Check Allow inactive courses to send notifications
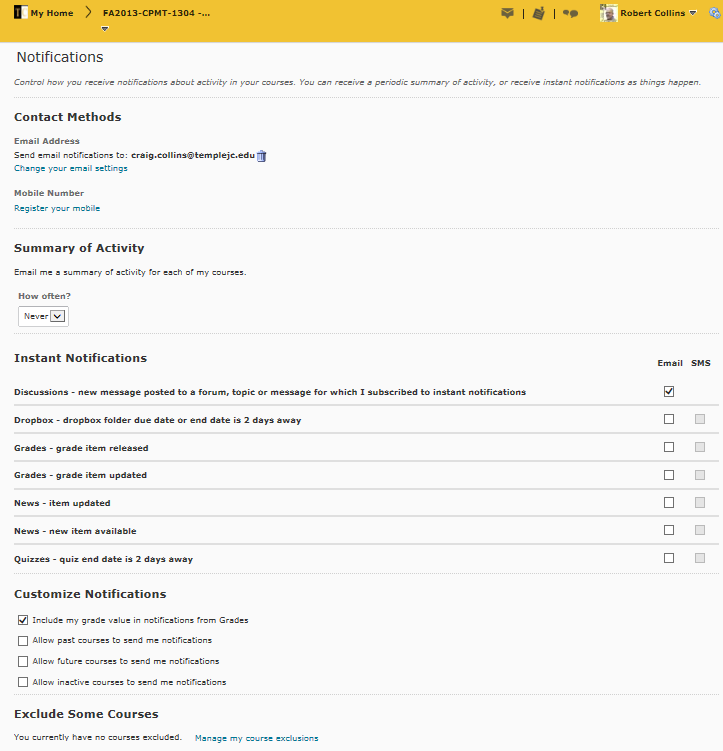 click(x=23, y=682)
